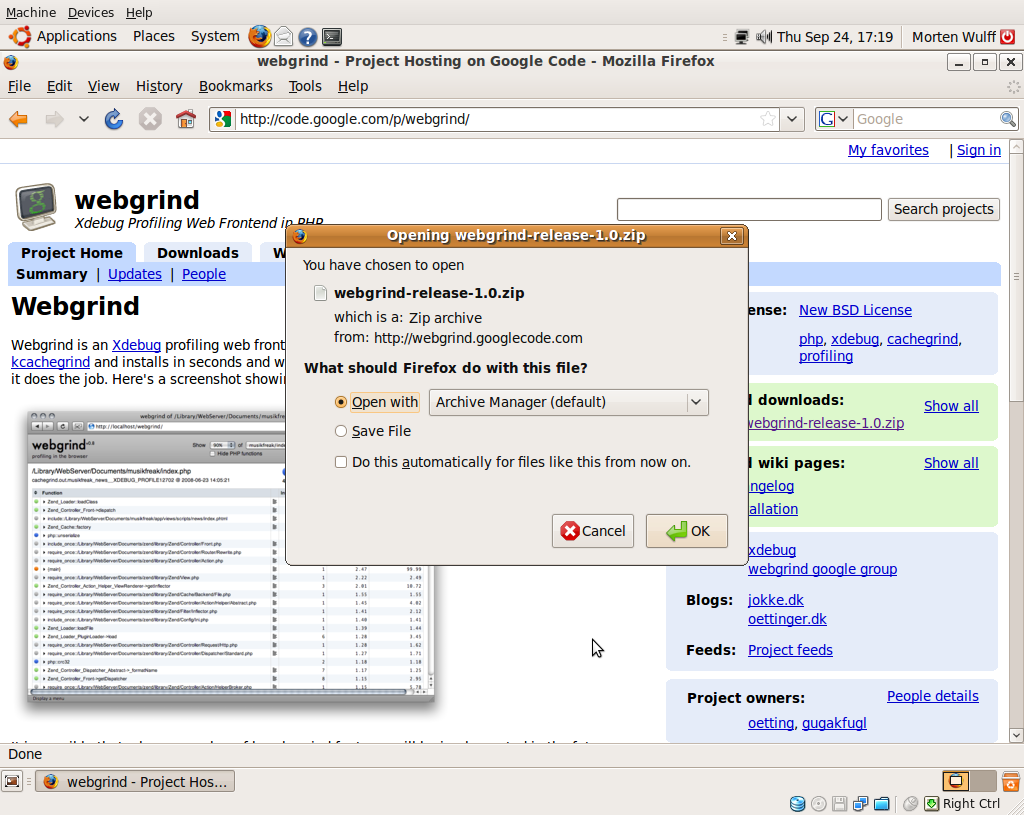
Task: Click the stop loading icon
Action: click(150, 120)
